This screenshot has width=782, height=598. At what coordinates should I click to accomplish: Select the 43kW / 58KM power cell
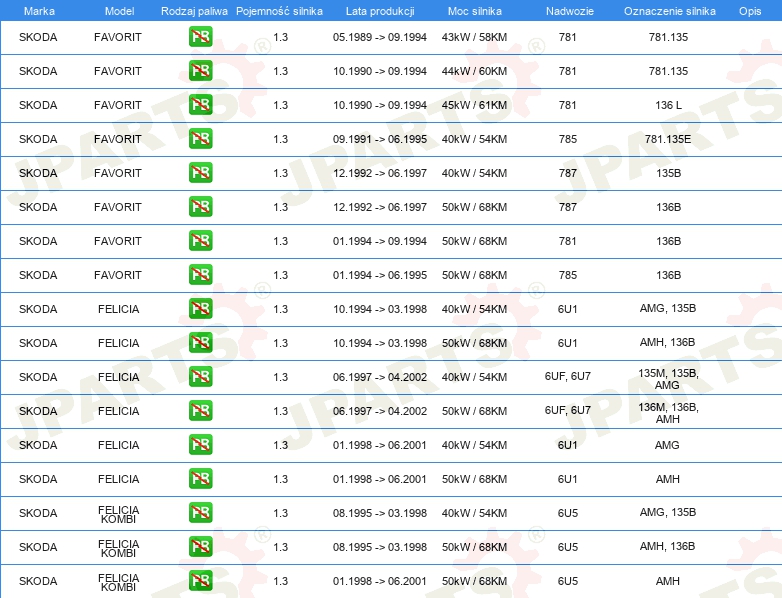[x=474, y=37]
